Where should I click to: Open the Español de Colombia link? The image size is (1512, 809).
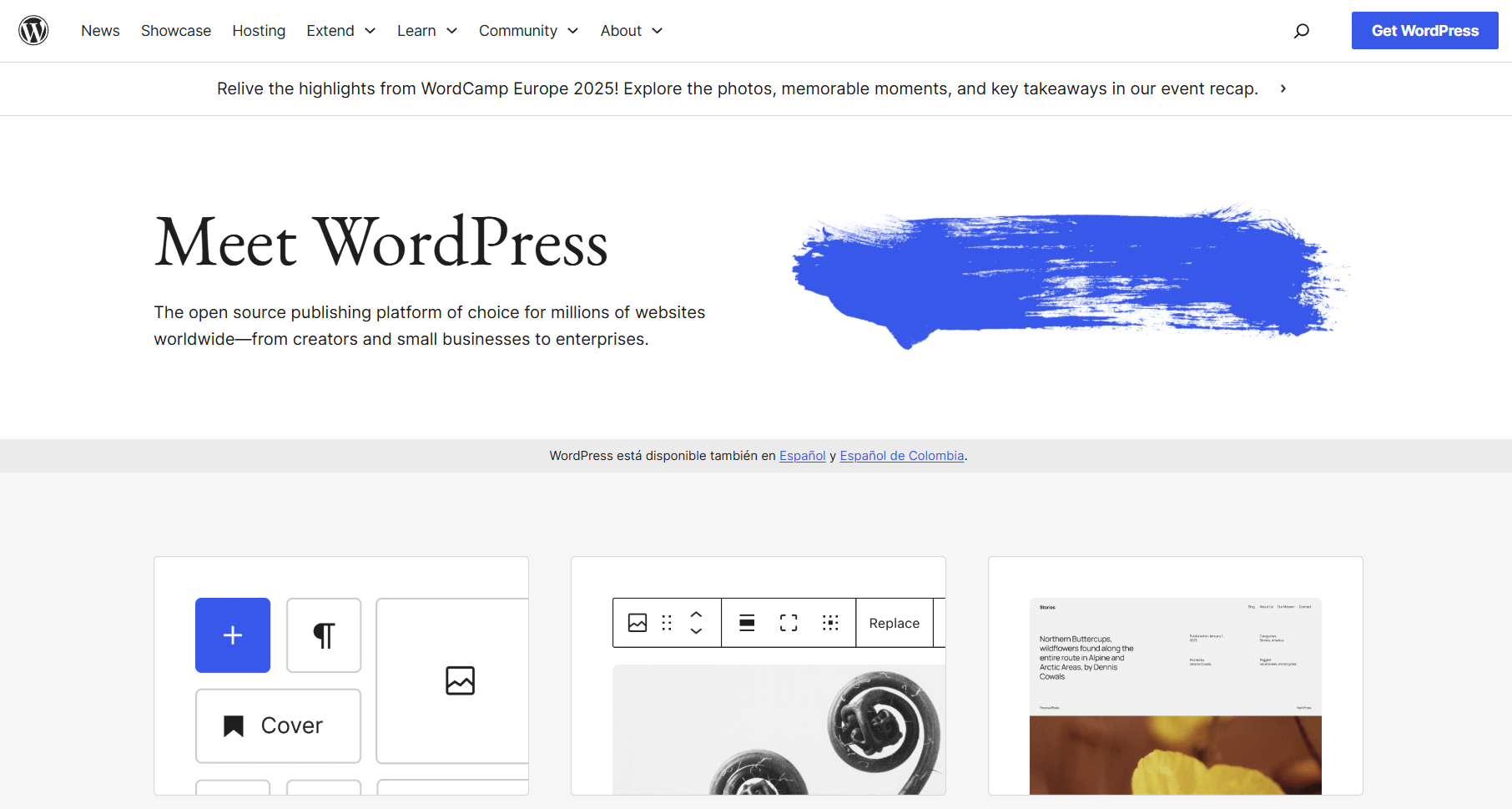click(902, 456)
